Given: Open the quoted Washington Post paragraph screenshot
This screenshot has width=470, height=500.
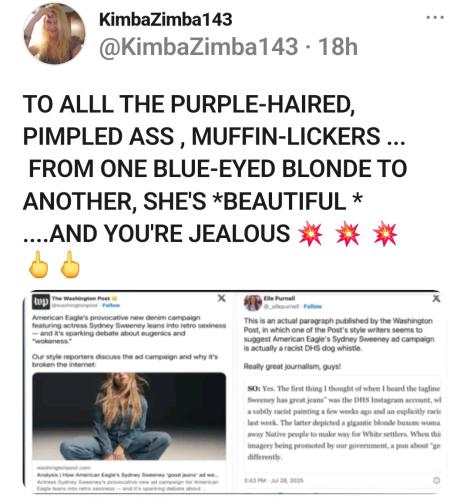Looking at the screenshot, I should (x=343, y=422).
